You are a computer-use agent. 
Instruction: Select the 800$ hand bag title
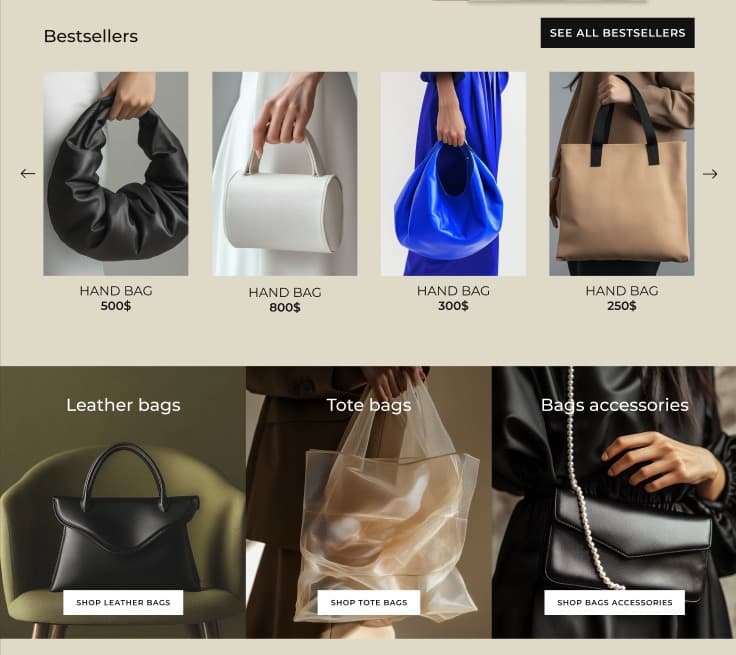284,293
